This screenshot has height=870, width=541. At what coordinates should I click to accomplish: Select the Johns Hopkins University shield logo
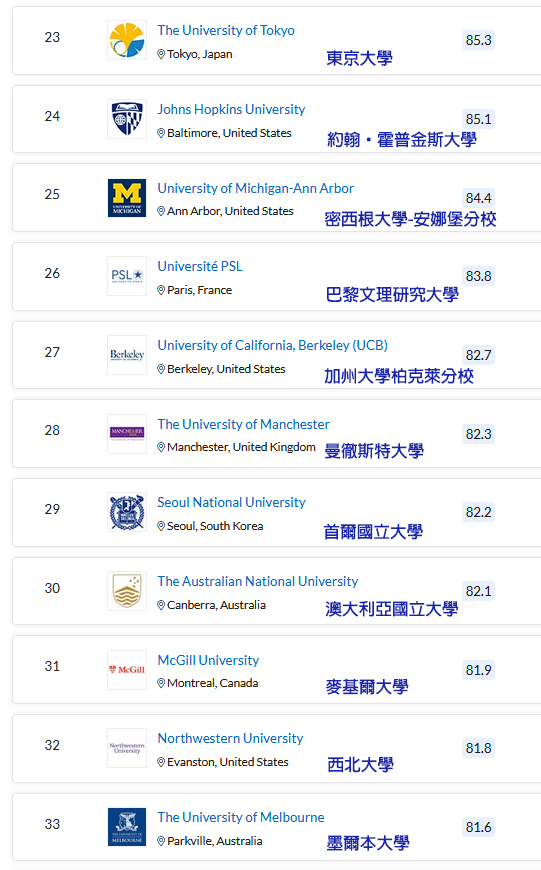127,119
